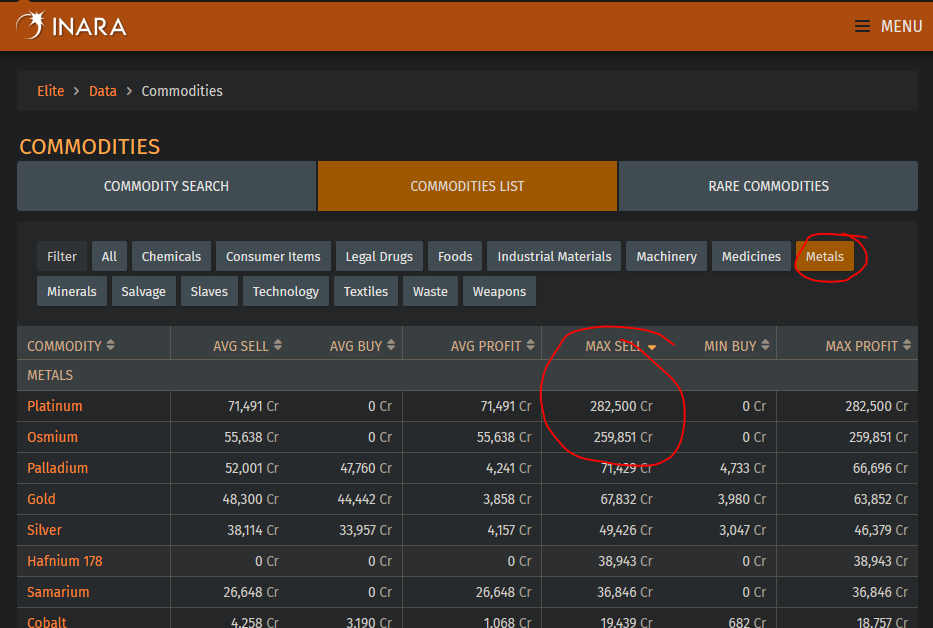Open the Samarium commodity link
Image resolution: width=933 pixels, height=628 pixels.
click(x=58, y=592)
